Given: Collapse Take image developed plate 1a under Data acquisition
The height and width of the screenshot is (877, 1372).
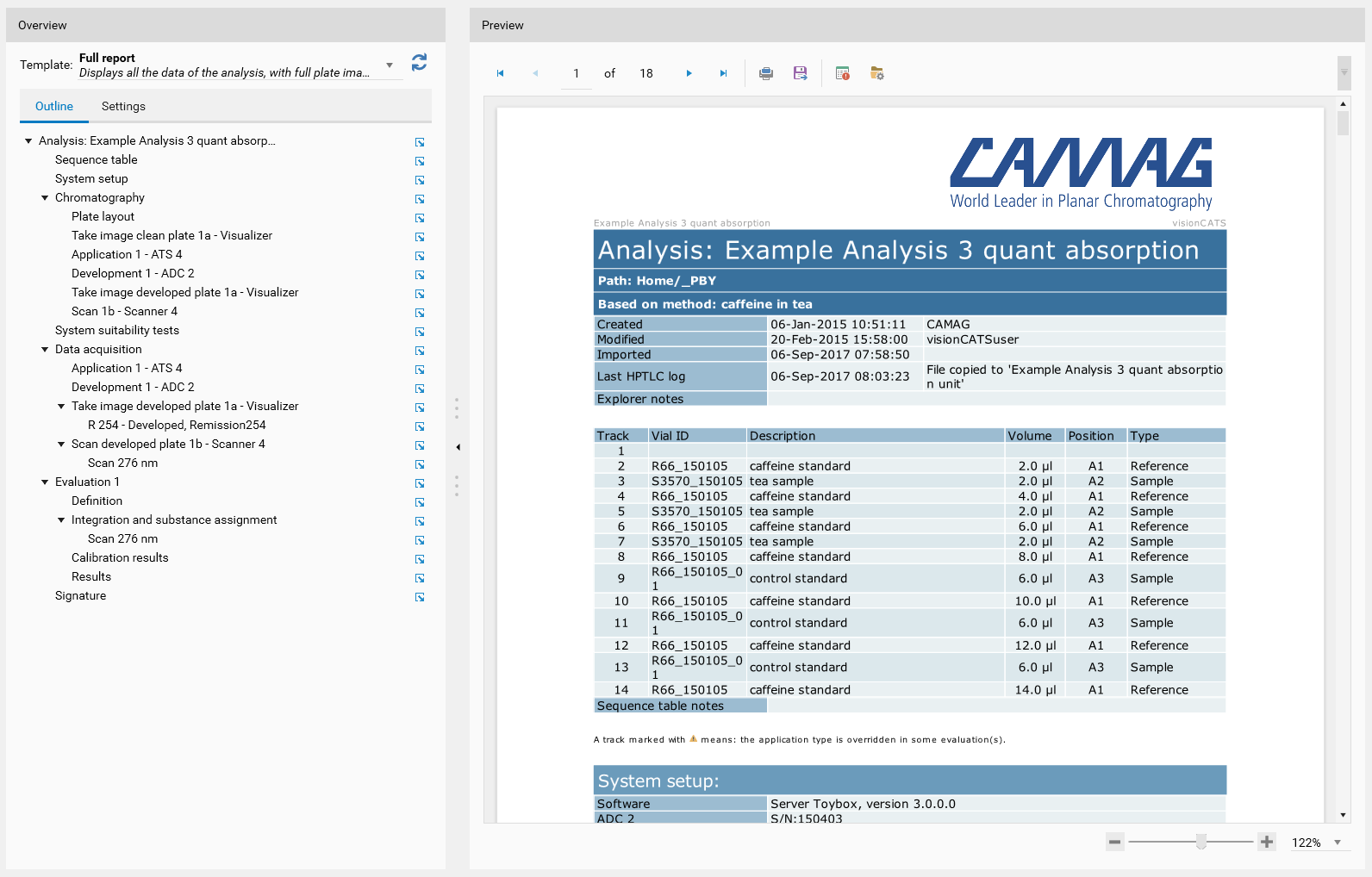Looking at the screenshot, I should point(61,406).
